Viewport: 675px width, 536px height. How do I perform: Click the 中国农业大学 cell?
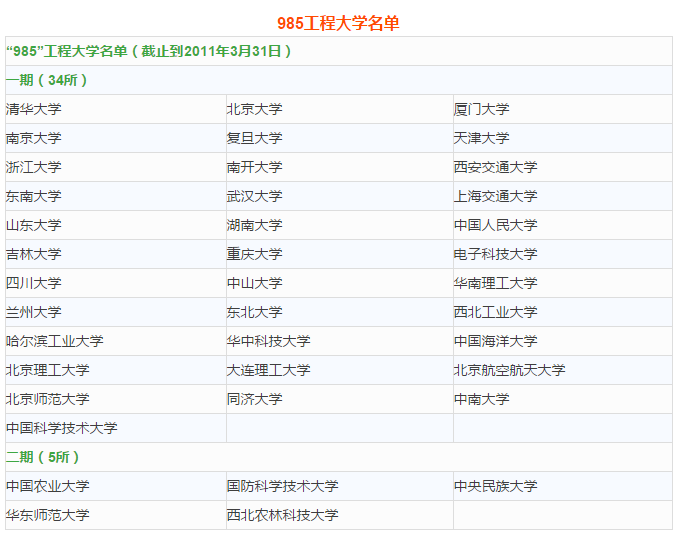(116, 486)
